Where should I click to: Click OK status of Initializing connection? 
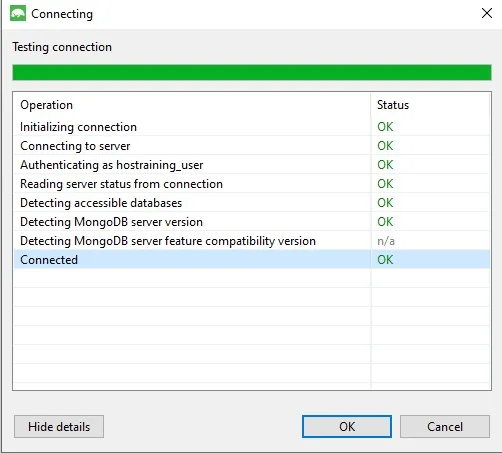point(385,127)
